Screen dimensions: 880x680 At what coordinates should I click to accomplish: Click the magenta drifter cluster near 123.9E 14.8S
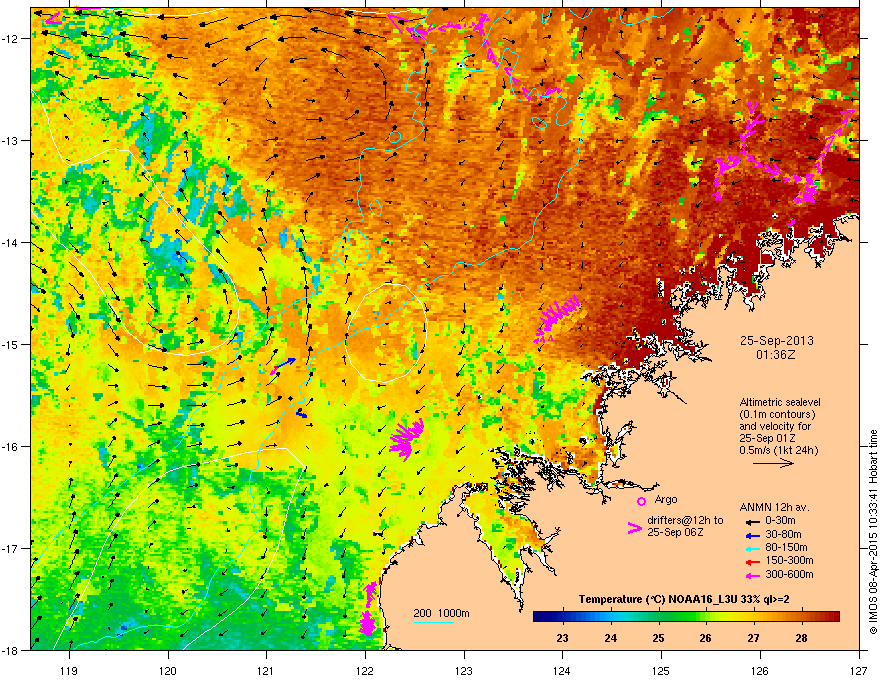[x=556, y=319]
